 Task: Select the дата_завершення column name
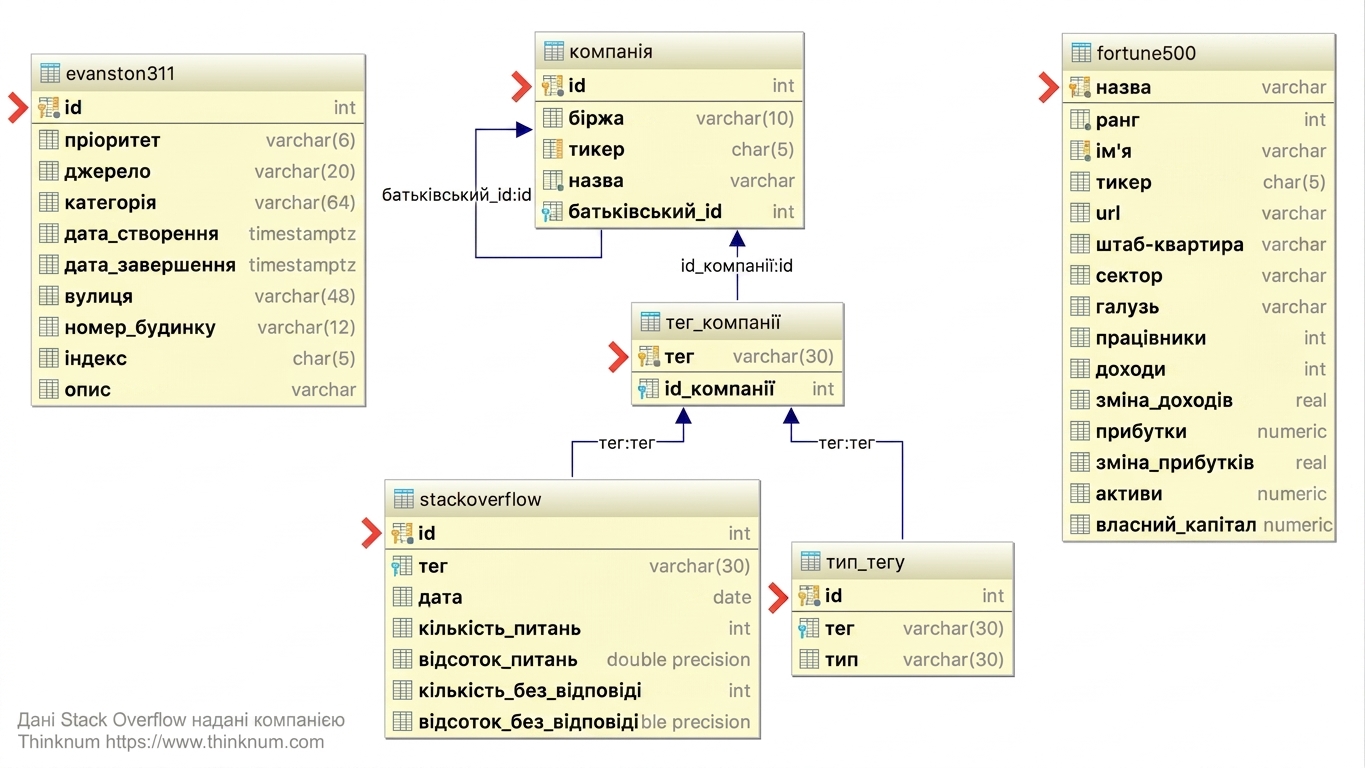(x=151, y=265)
